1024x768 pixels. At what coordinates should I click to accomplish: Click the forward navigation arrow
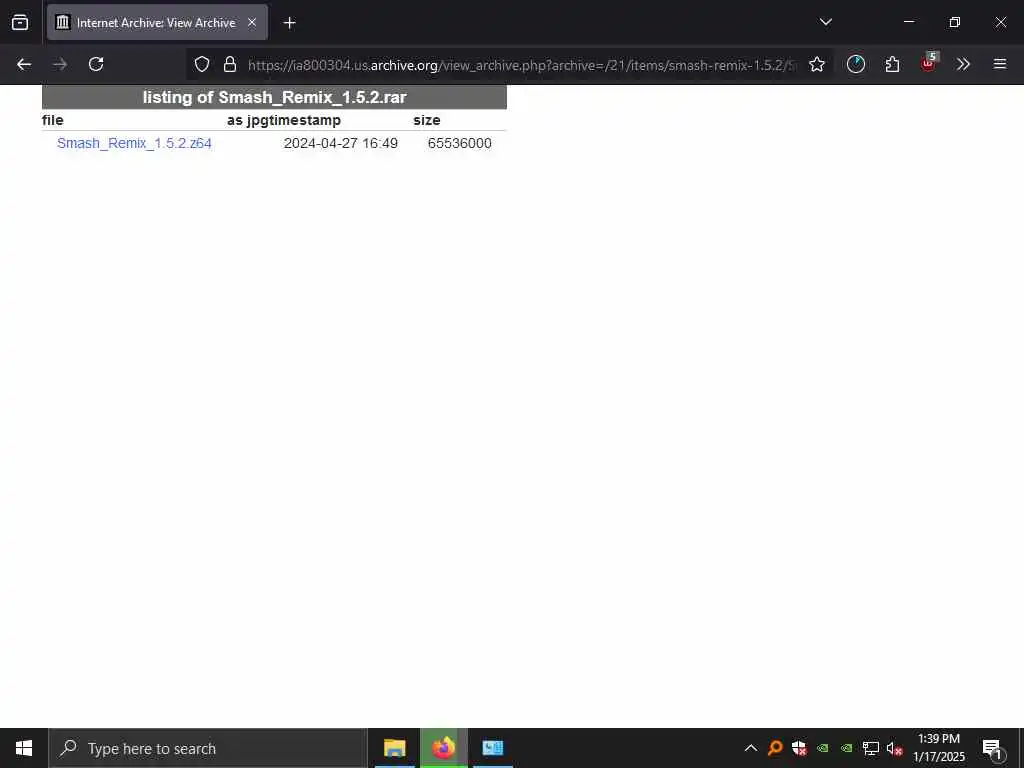[60, 64]
